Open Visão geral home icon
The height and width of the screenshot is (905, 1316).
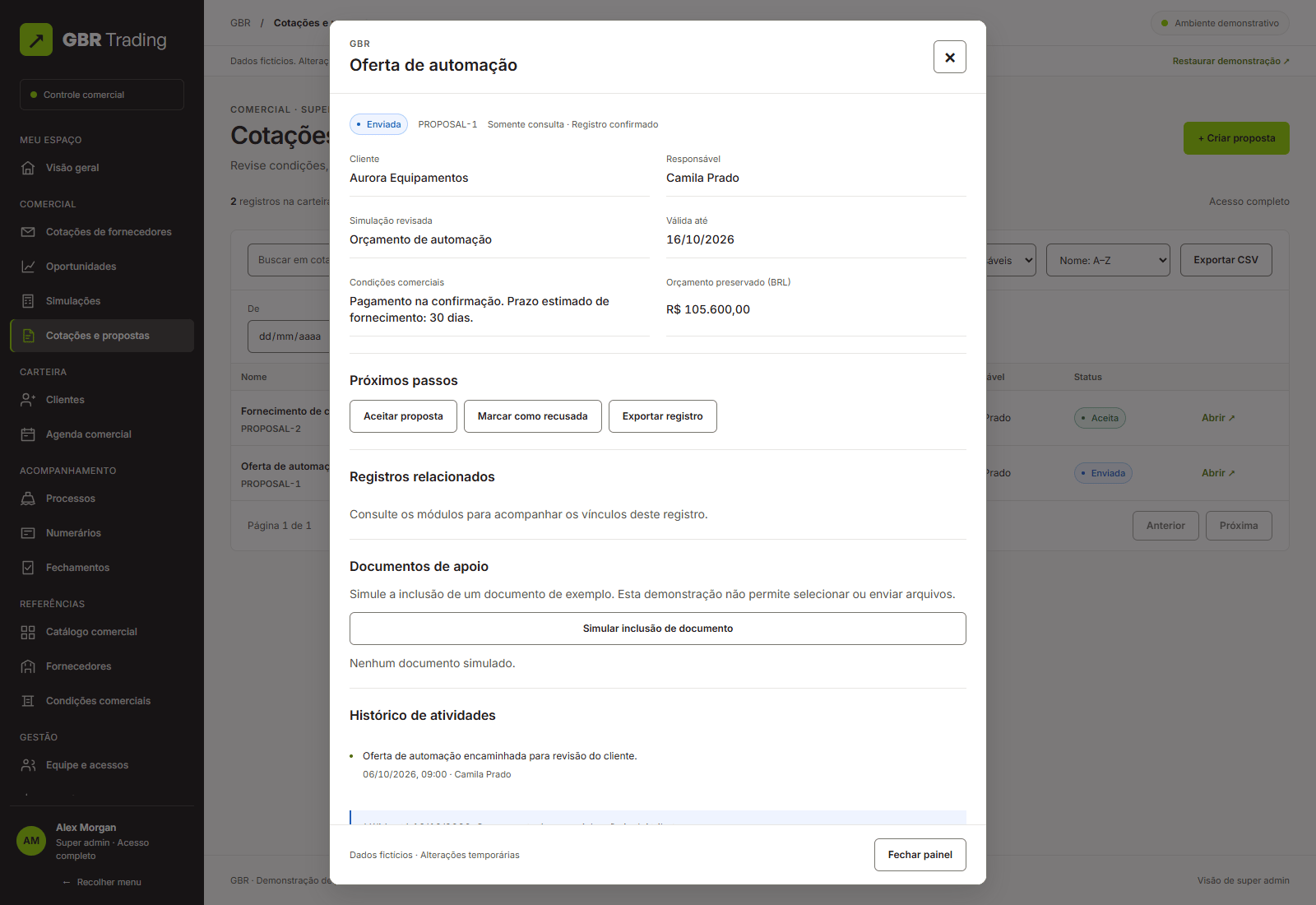(x=28, y=168)
